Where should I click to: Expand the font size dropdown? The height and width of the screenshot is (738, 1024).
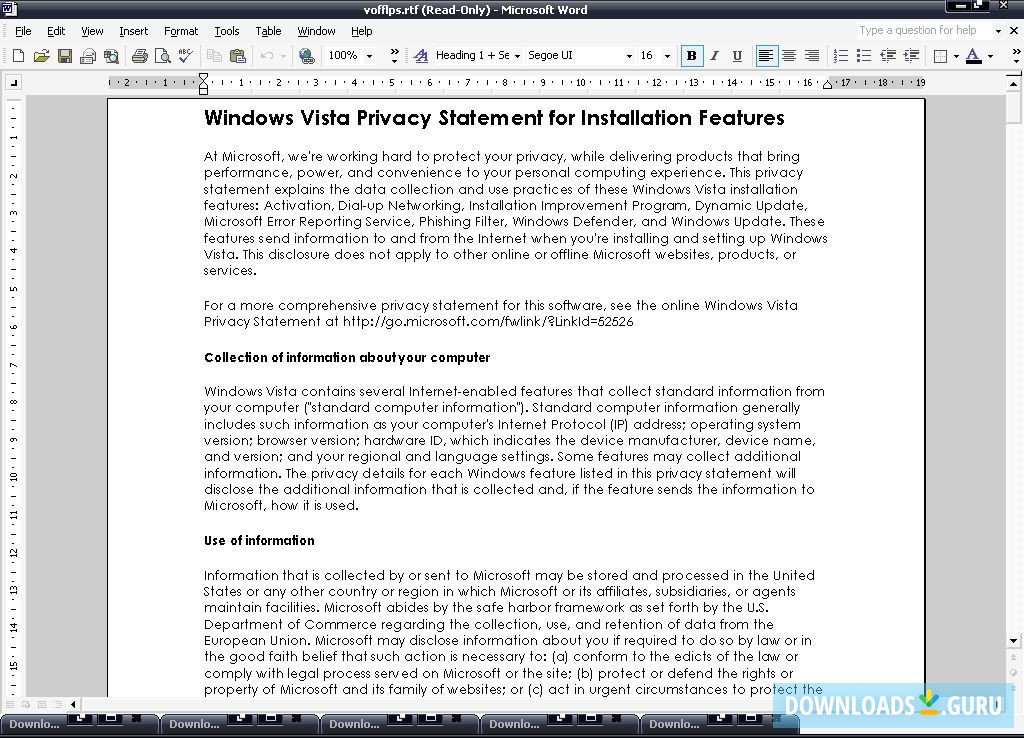666,55
